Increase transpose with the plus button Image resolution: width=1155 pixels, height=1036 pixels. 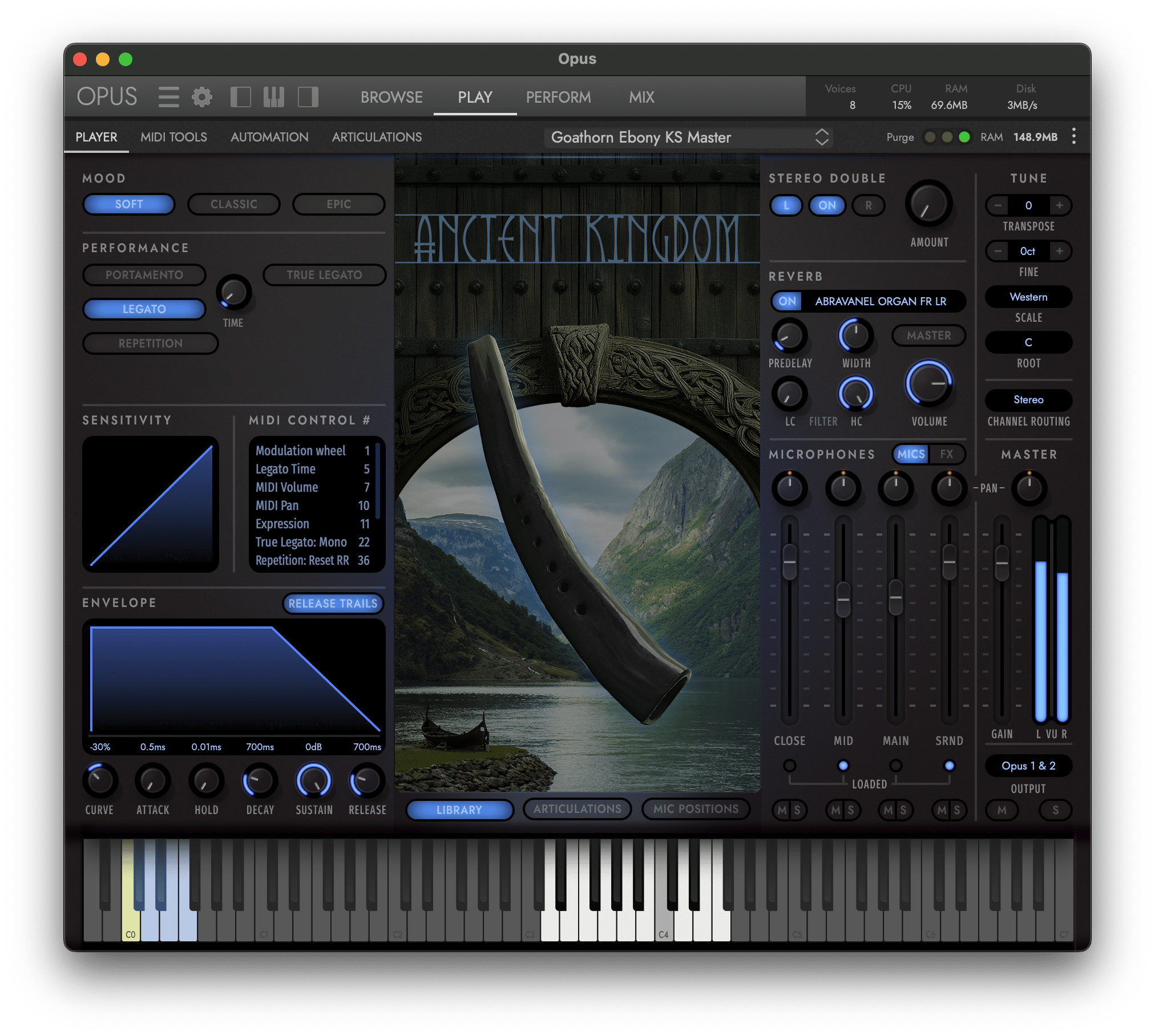pyautogui.click(x=1059, y=205)
